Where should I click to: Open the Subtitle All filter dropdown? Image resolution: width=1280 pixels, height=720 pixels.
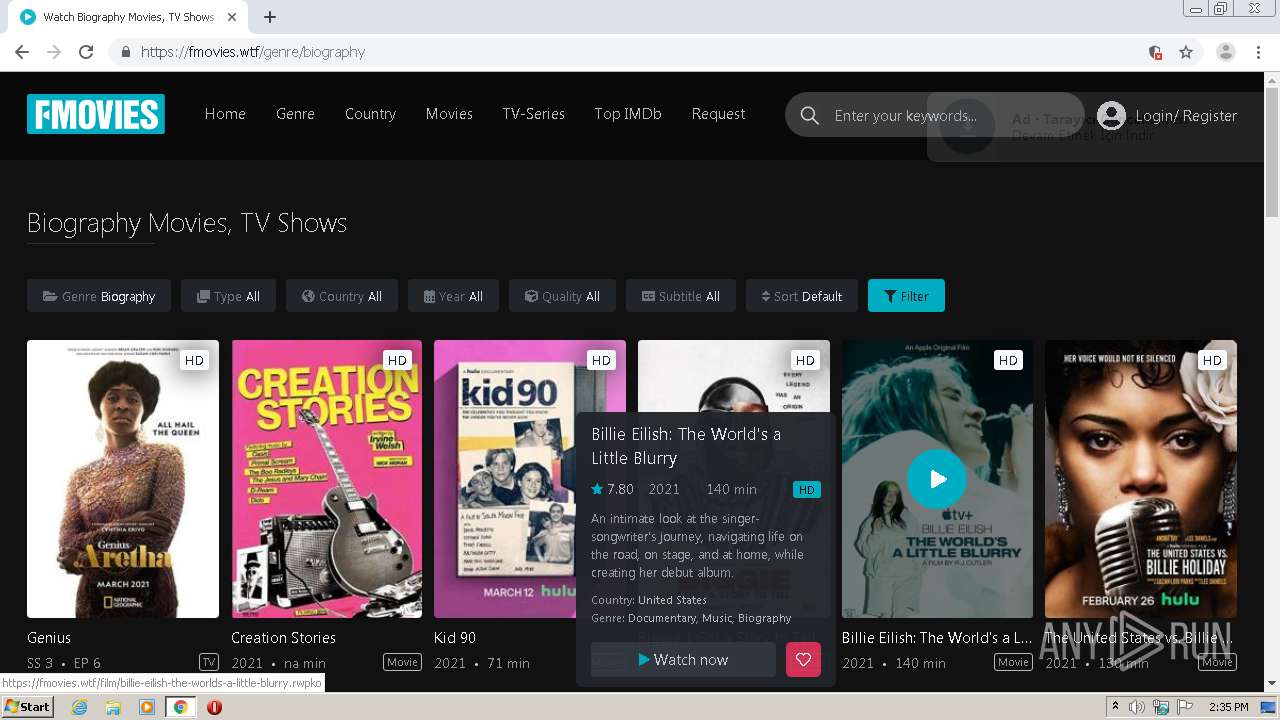(680, 296)
